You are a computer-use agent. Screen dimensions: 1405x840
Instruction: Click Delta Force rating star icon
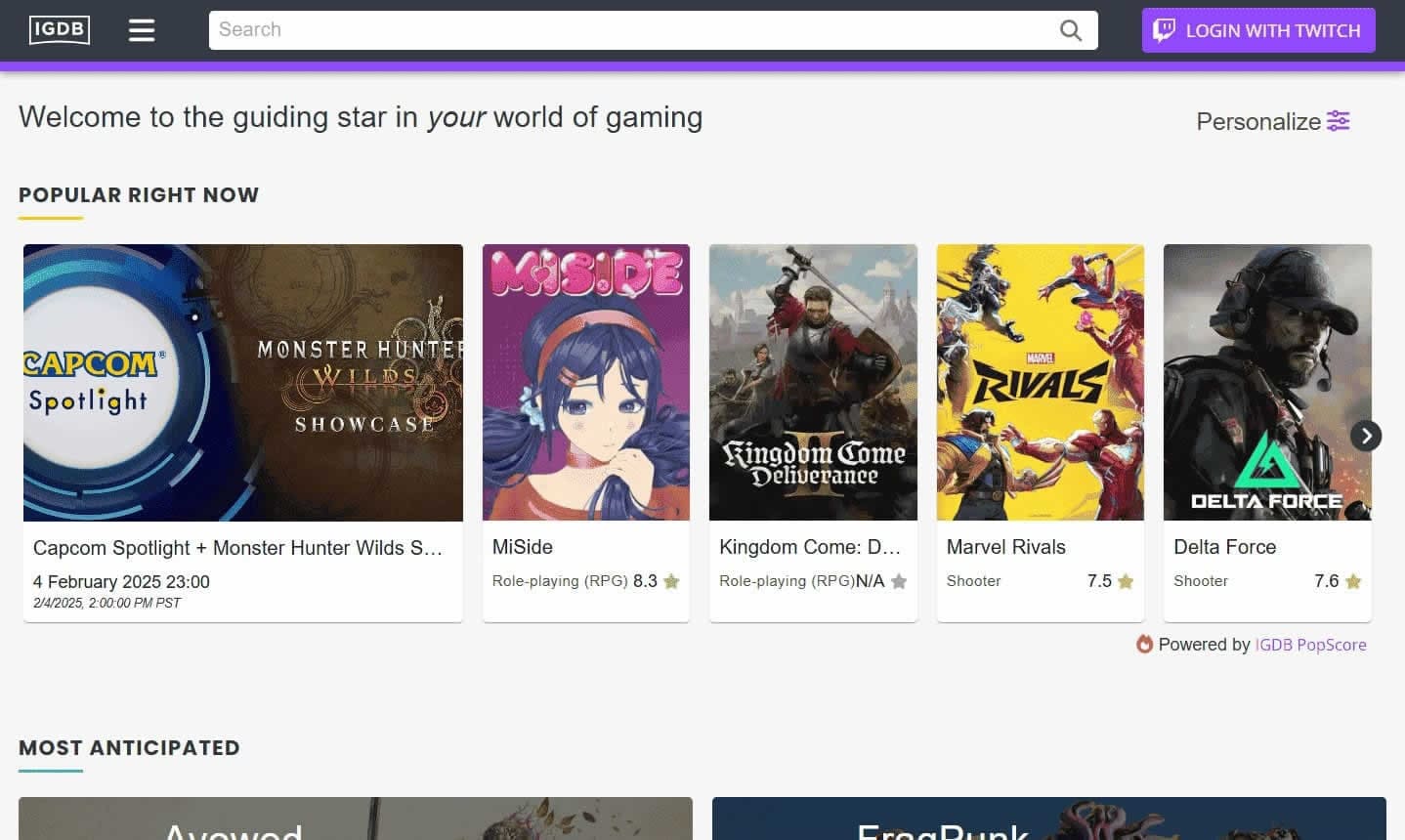1353,581
